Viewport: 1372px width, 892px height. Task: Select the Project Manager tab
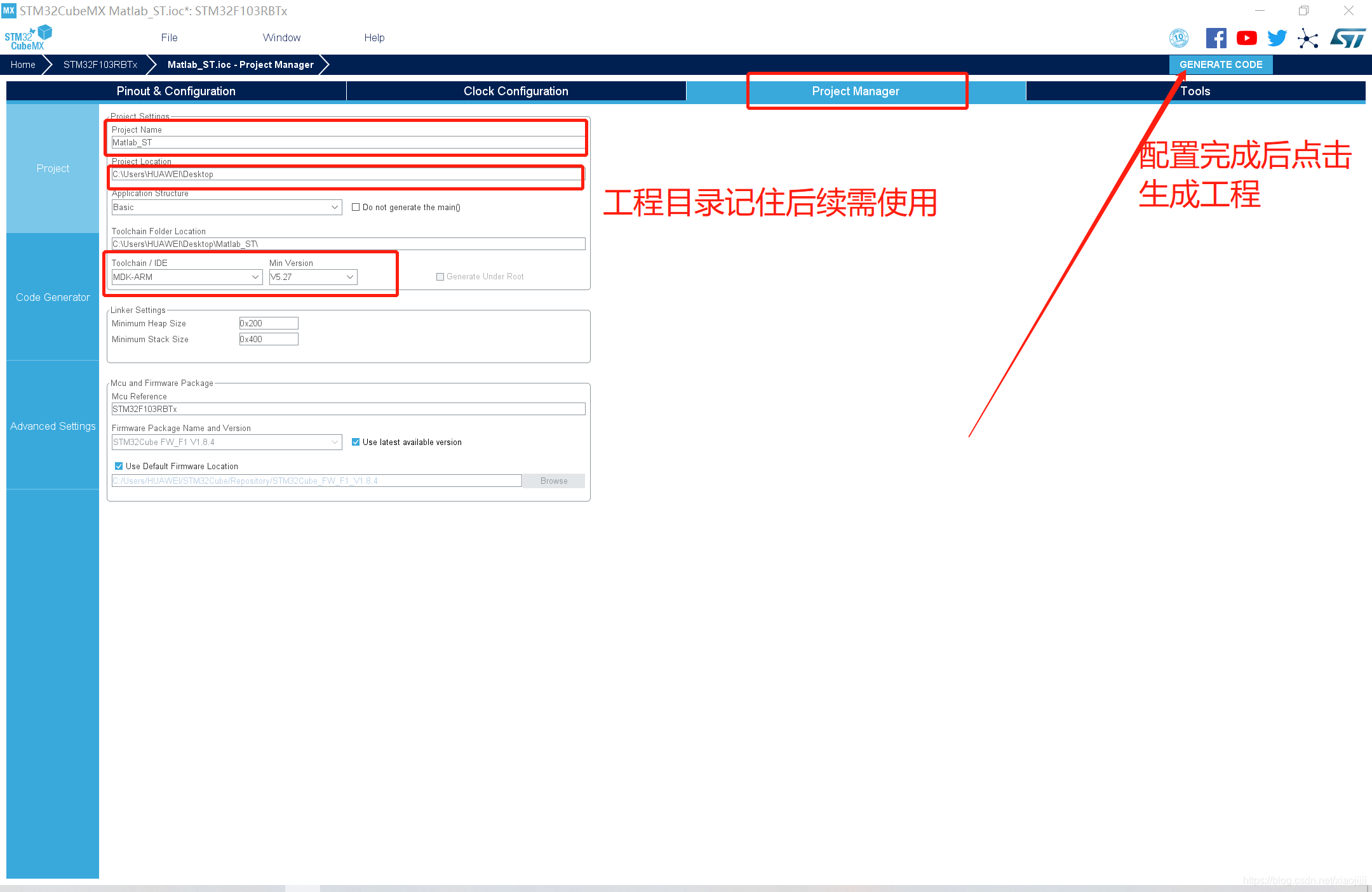(856, 91)
